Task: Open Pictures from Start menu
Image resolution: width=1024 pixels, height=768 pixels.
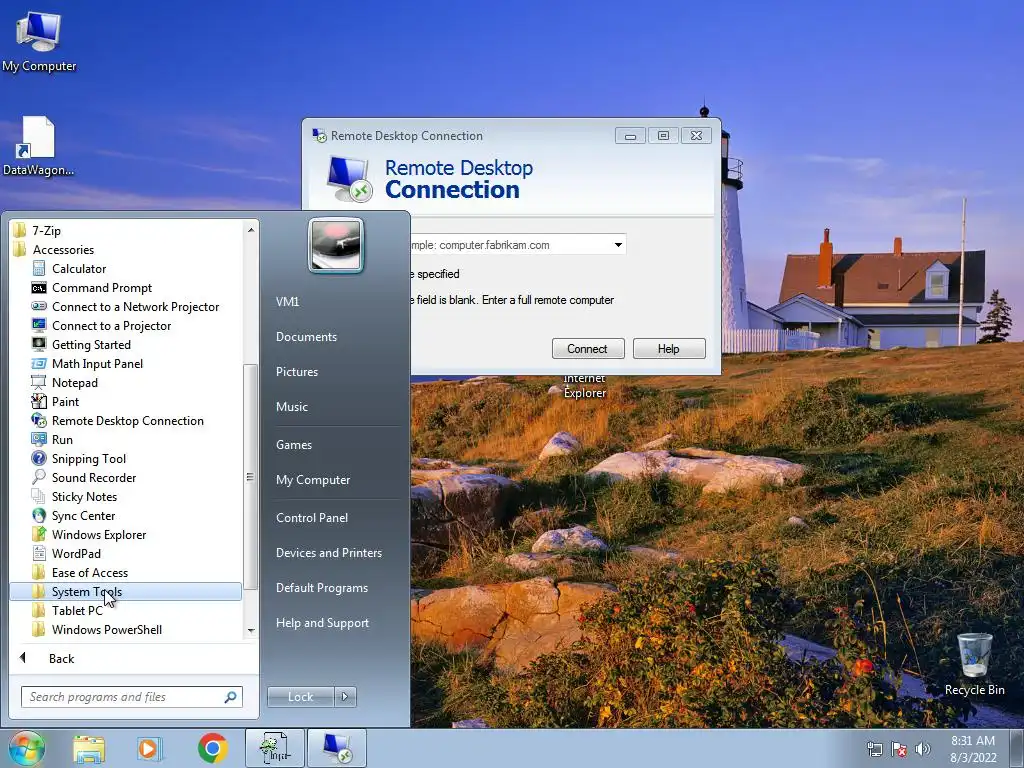Action: [x=296, y=372]
